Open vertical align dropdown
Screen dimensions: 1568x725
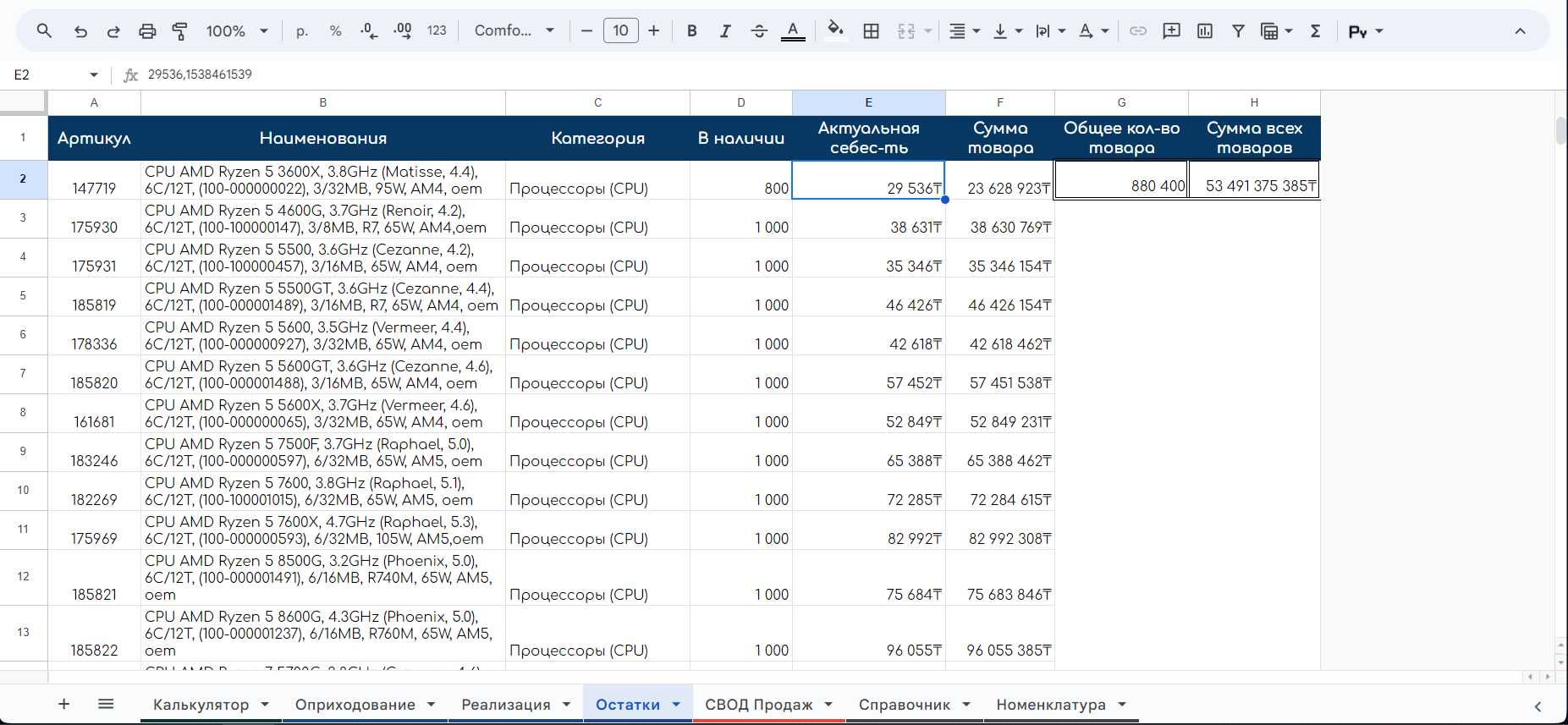1007,30
